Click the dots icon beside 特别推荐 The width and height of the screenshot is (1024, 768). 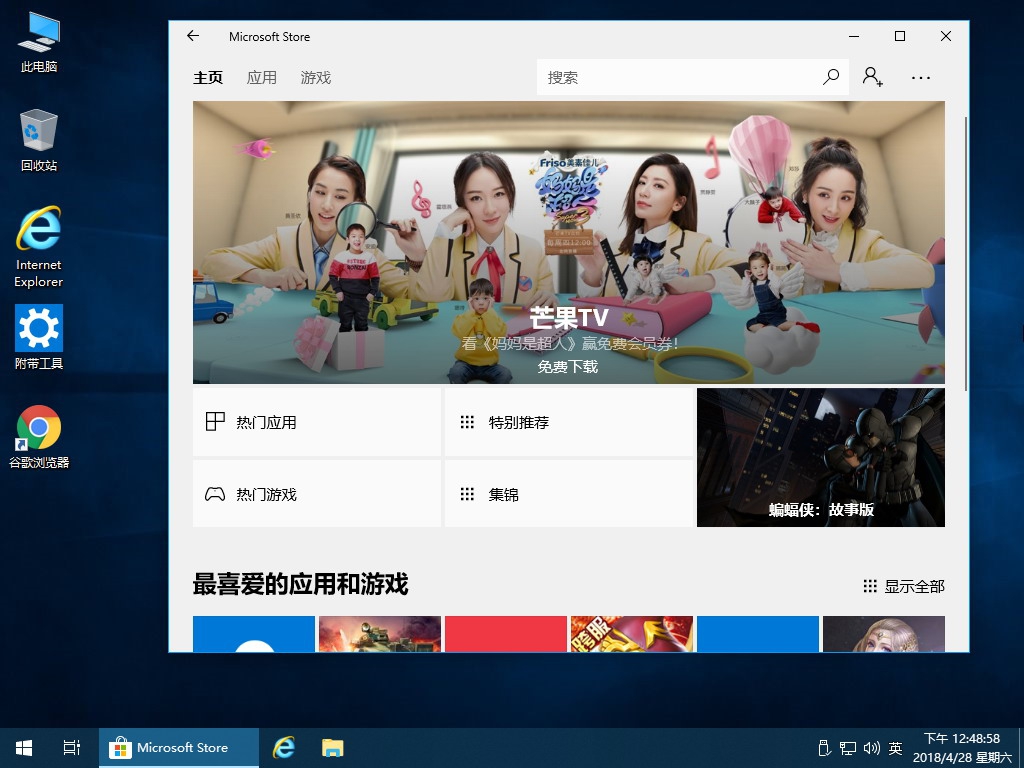467,422
